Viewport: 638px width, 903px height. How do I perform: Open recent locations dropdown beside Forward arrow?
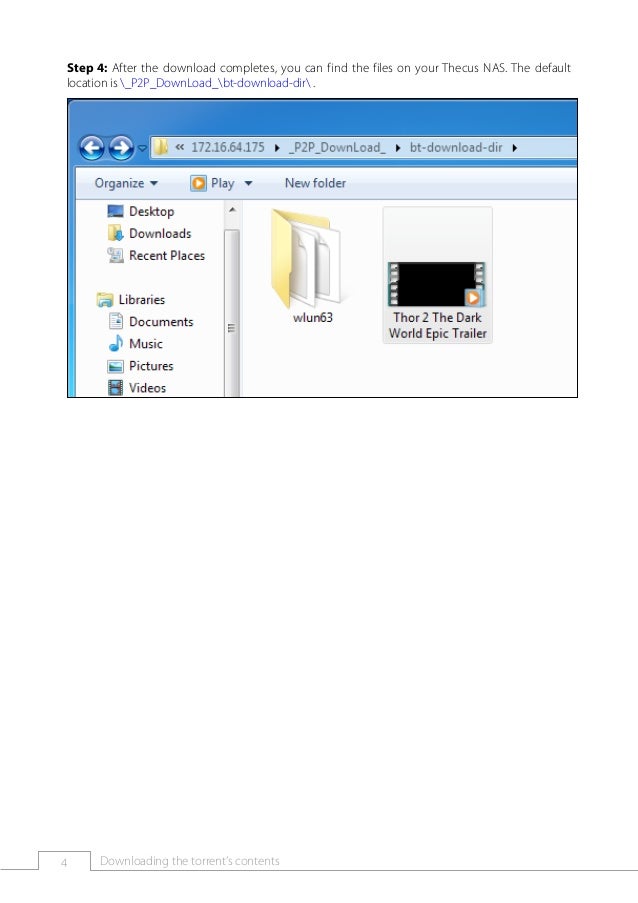(142, 149)
